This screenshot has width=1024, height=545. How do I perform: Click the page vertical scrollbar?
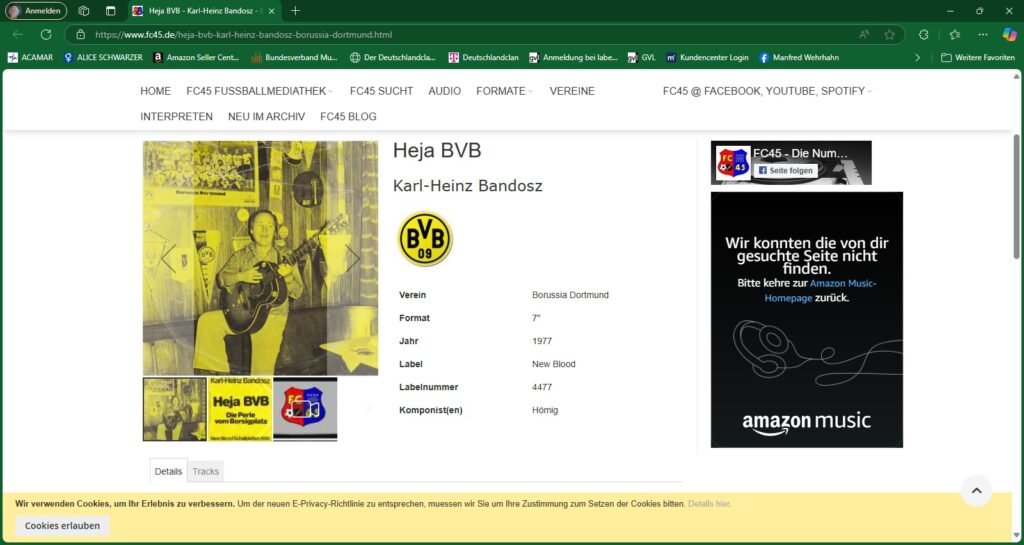pos(1017,196)
